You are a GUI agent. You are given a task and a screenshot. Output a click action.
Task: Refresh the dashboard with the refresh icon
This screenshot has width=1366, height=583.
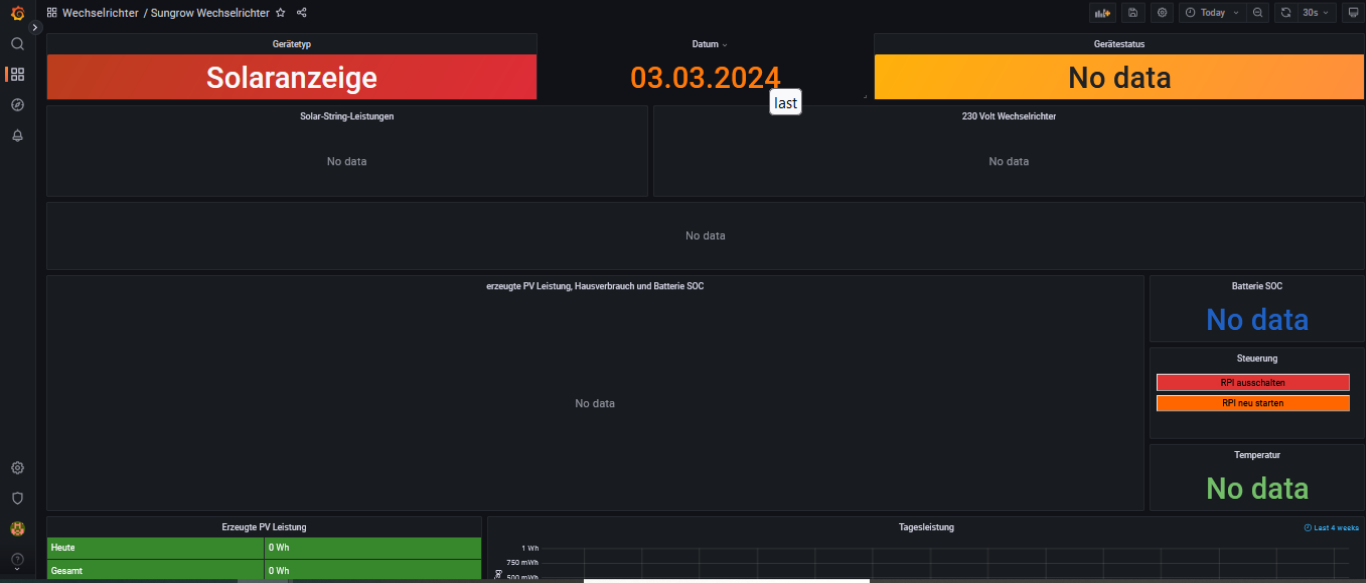pos(1286,13)
